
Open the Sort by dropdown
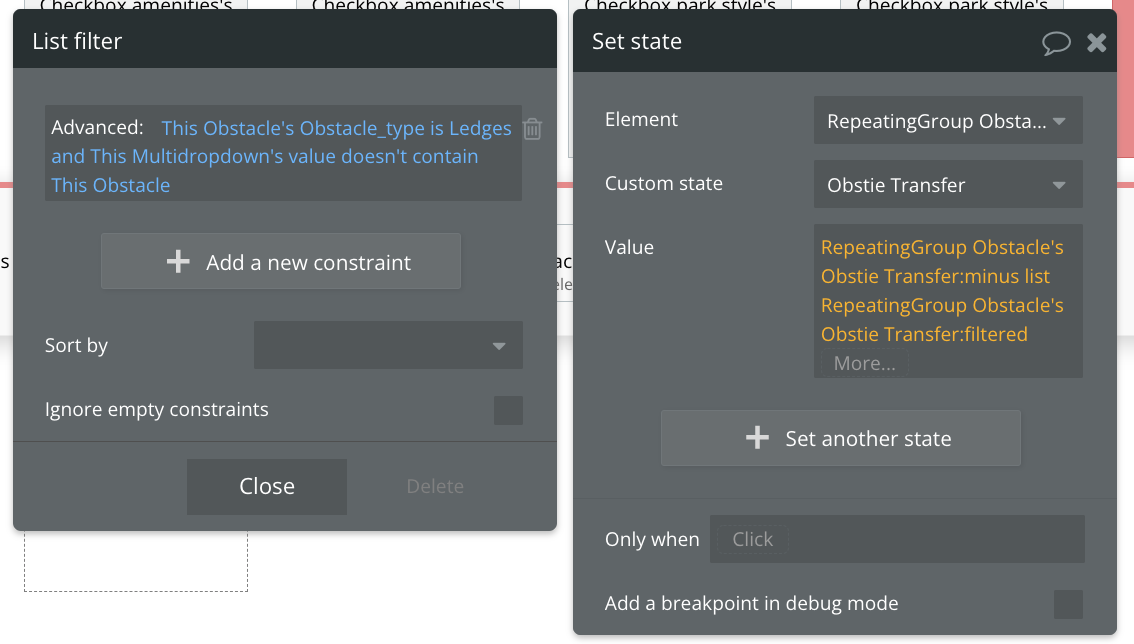pyautogui.click(x=388, y=345)
